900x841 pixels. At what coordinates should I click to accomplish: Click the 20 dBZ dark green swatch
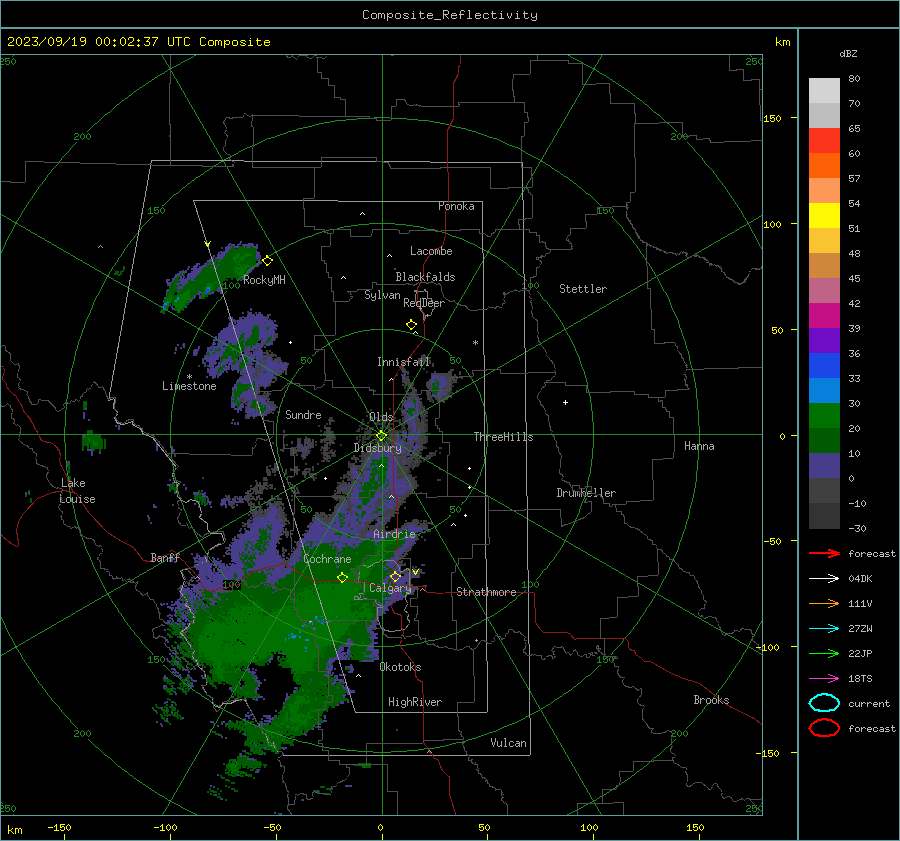(824, 441)
